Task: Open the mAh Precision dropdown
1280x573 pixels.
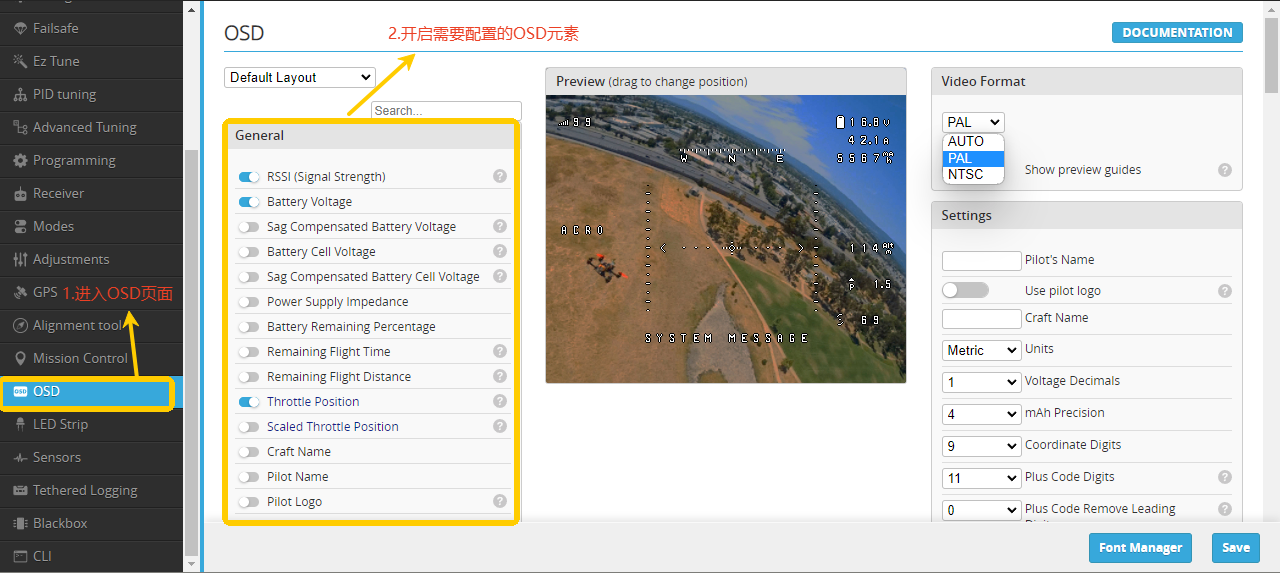Action: coord(981,414)
